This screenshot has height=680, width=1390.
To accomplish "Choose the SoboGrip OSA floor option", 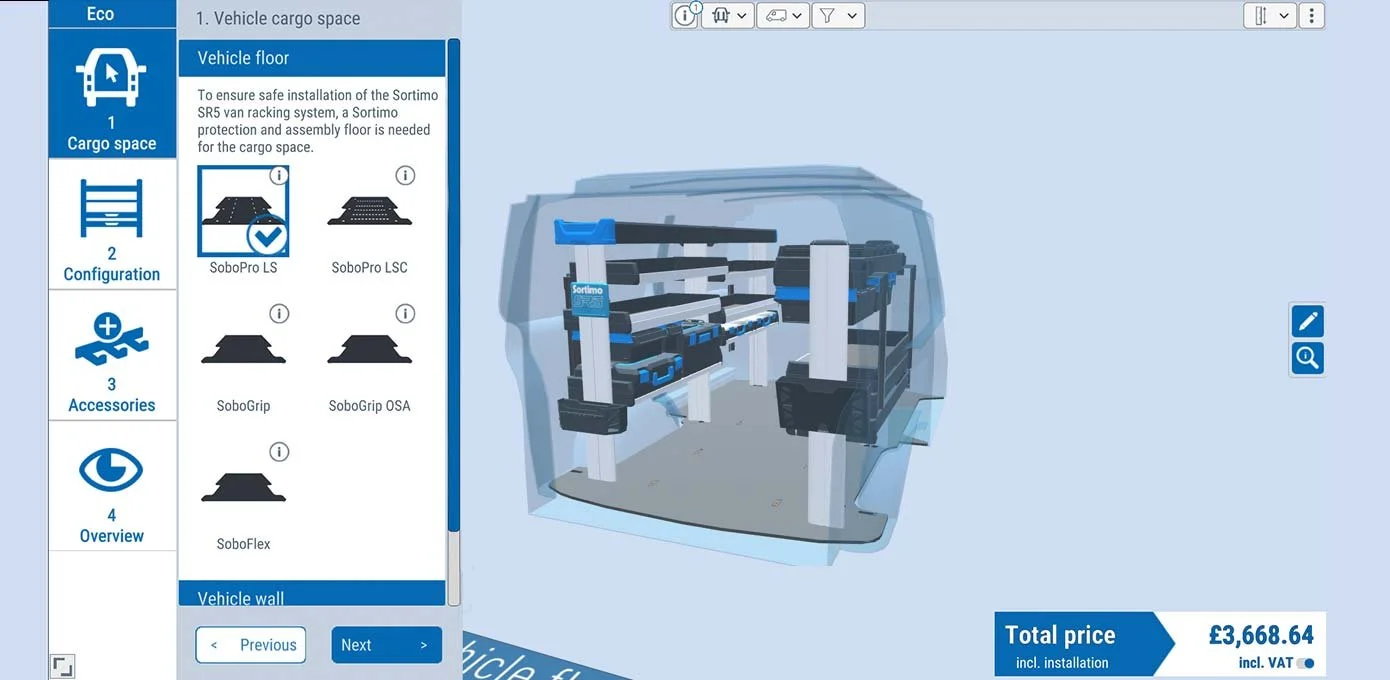I will click(x=369, y=360).
